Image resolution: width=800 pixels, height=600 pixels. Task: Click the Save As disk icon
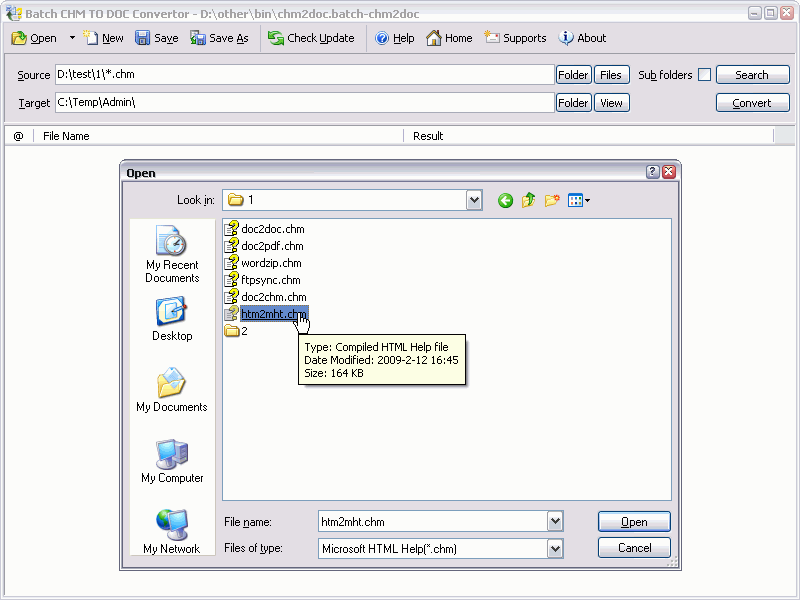coord(197,38)
